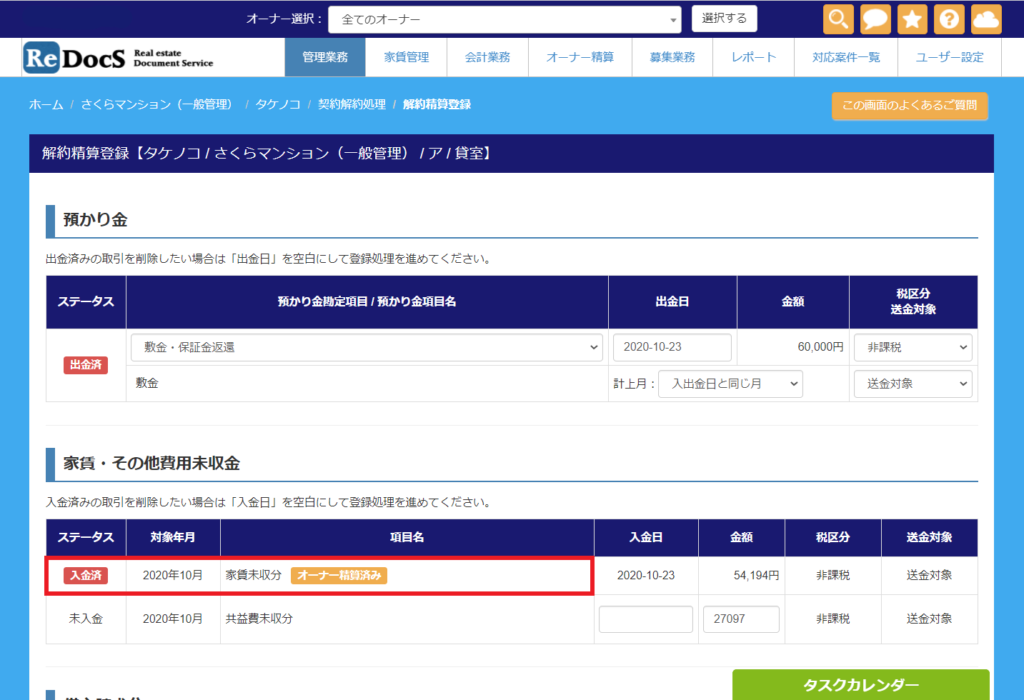Click the 54,194円 amount cell
The image size is (1024, 700).
click(x=756, y=575)
